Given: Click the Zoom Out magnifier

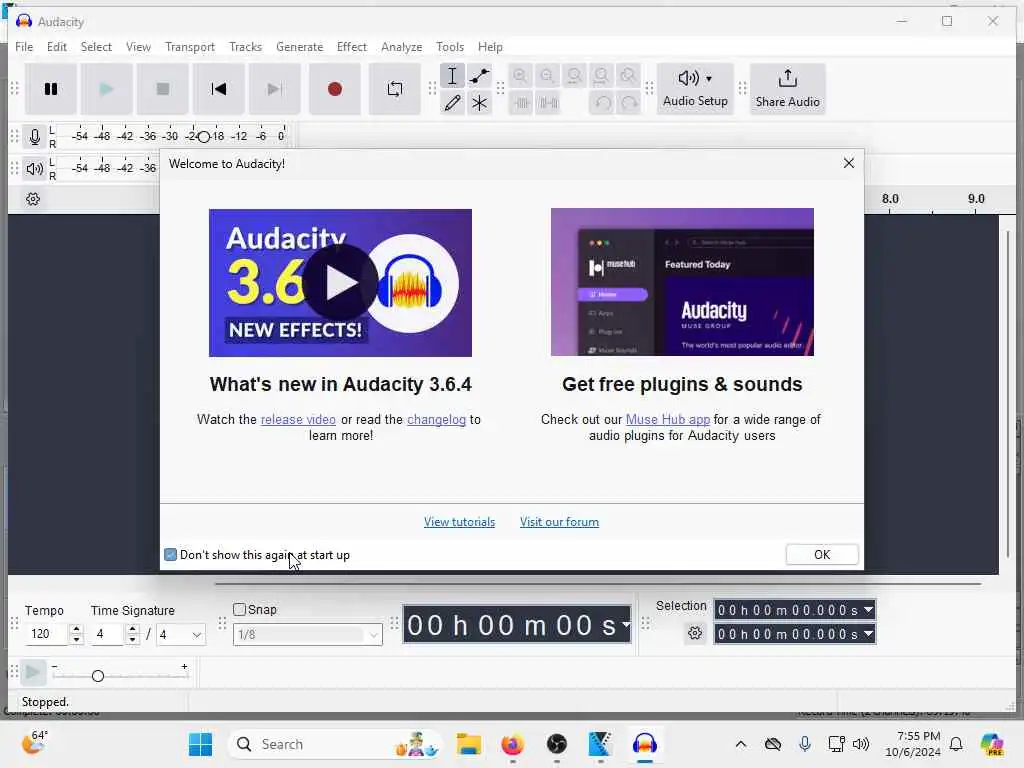Looking at the screenshot, I should [547, 76].
